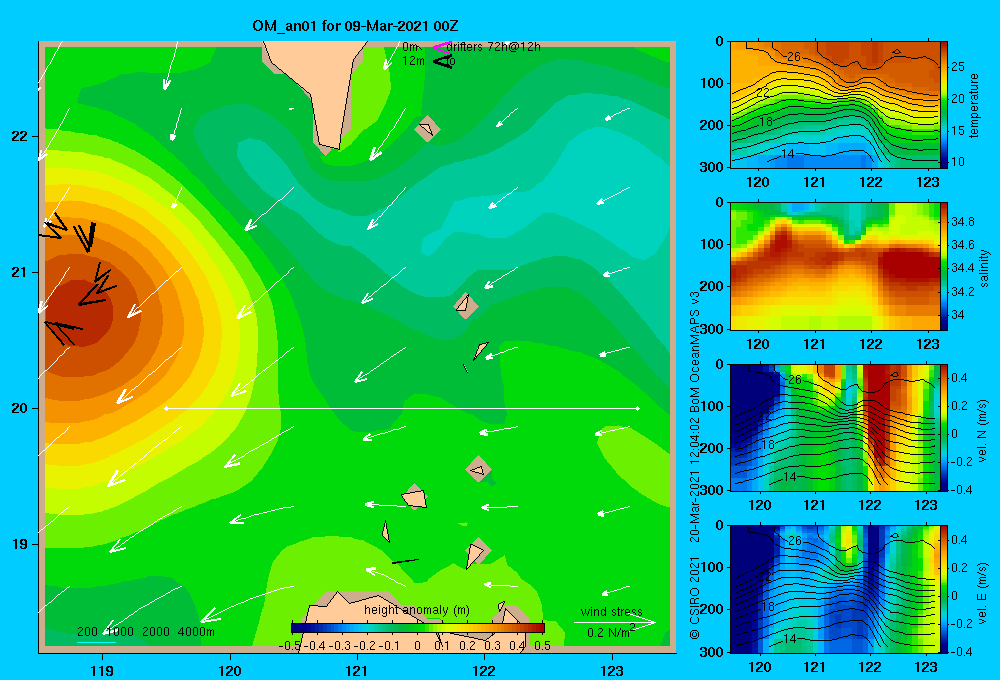Screen dimensions: 1000x680
Task: Click the height anomaly color bar
Action: coord(418,628)
